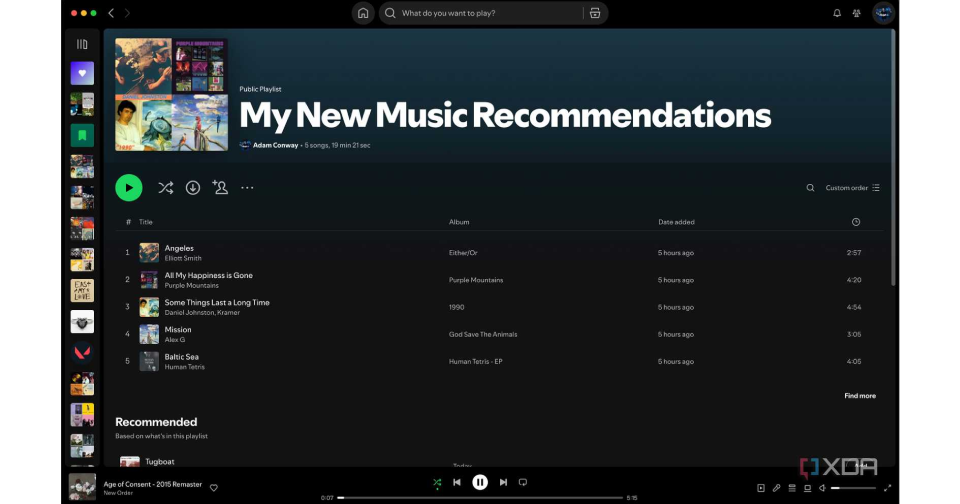The height and width of the screenshot is (504, 960).
Task: Open Connect to a device
Action: click(808, 488)
